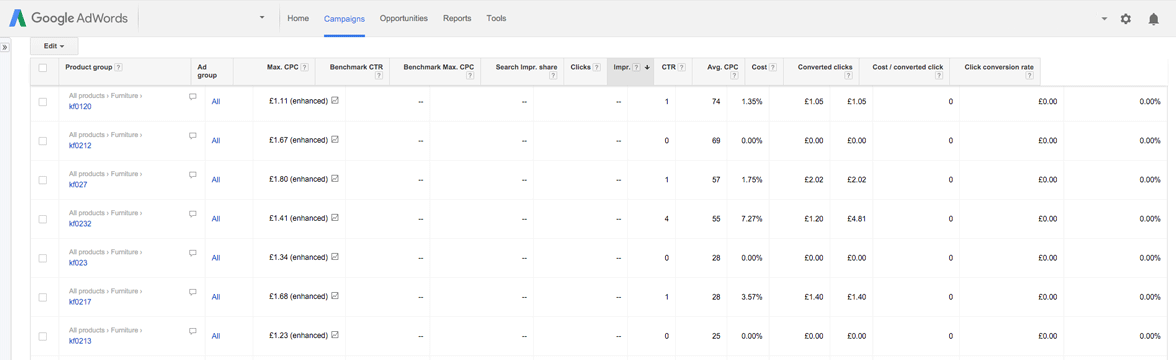Open the comment icon for kf0232
This screenshot has width=1176, height=360.
click(193, 214)
